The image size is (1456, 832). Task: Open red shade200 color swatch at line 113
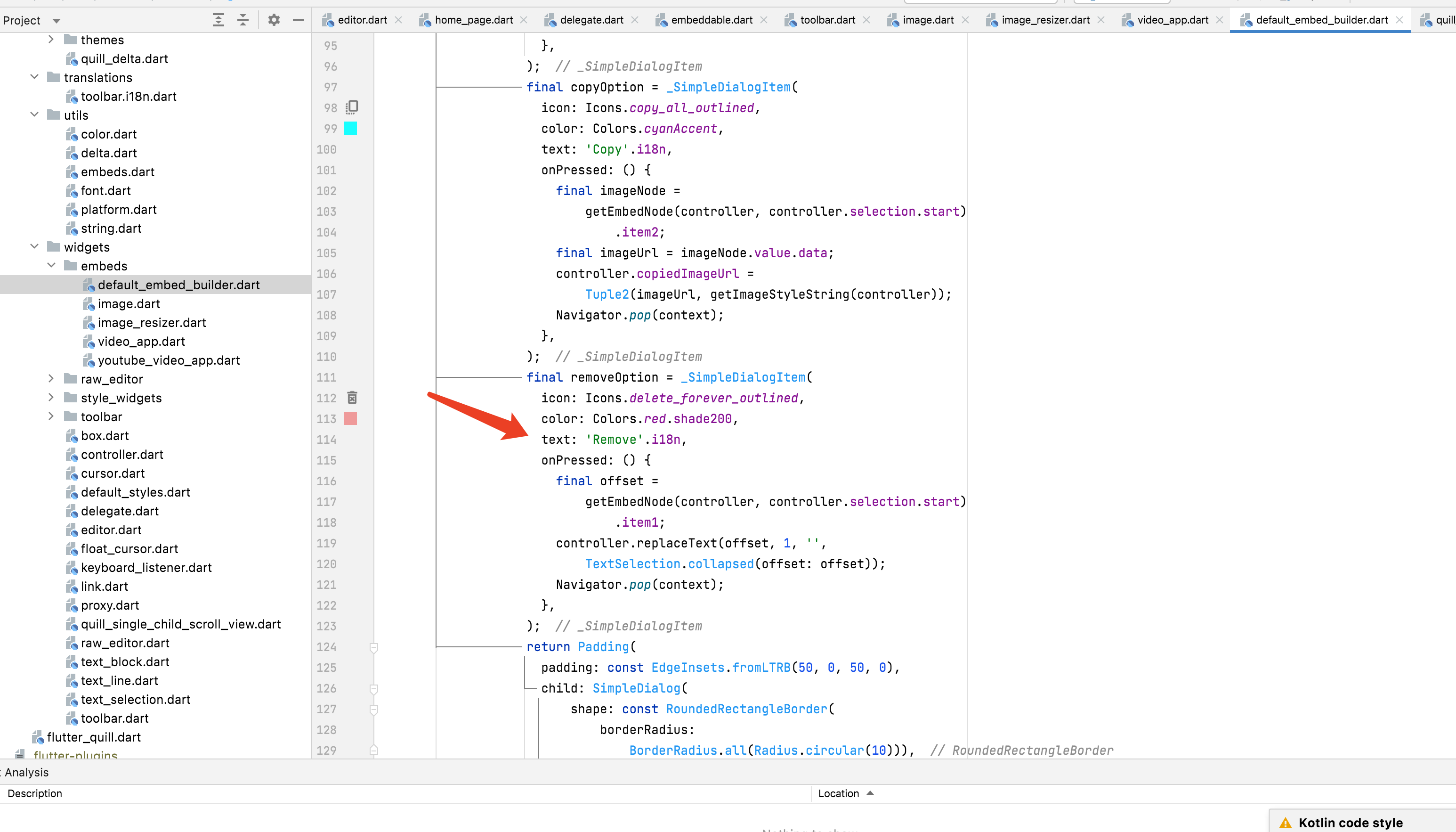pos(351,419)
